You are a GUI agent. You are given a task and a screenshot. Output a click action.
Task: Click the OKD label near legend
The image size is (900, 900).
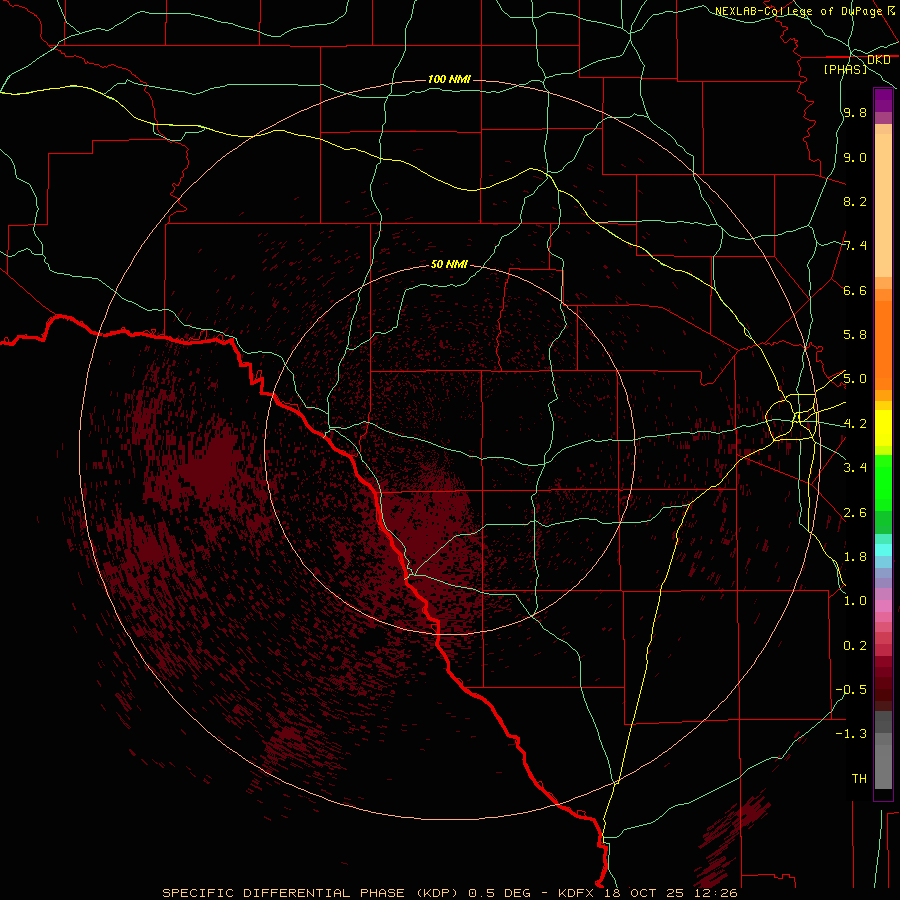(x=879, y=60)
